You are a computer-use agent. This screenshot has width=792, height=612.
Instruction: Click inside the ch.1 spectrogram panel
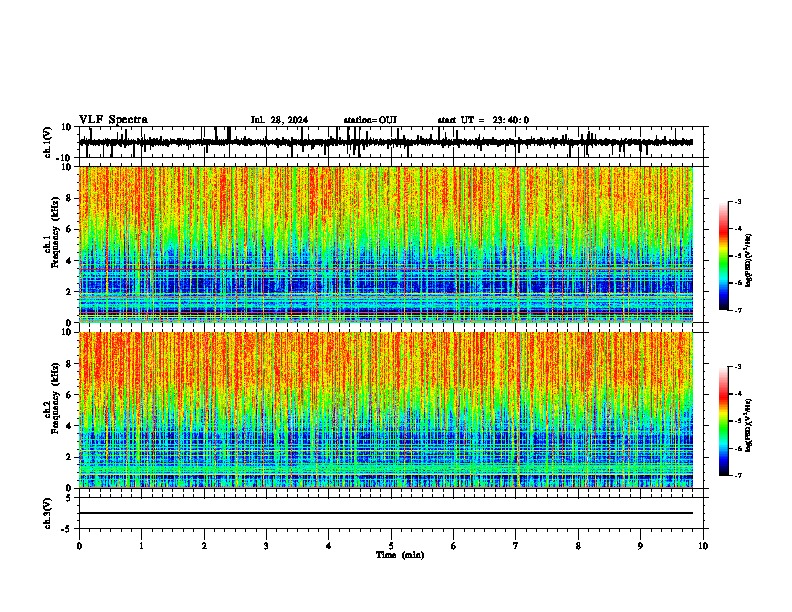pyautogui.click(x=386, y=244)
